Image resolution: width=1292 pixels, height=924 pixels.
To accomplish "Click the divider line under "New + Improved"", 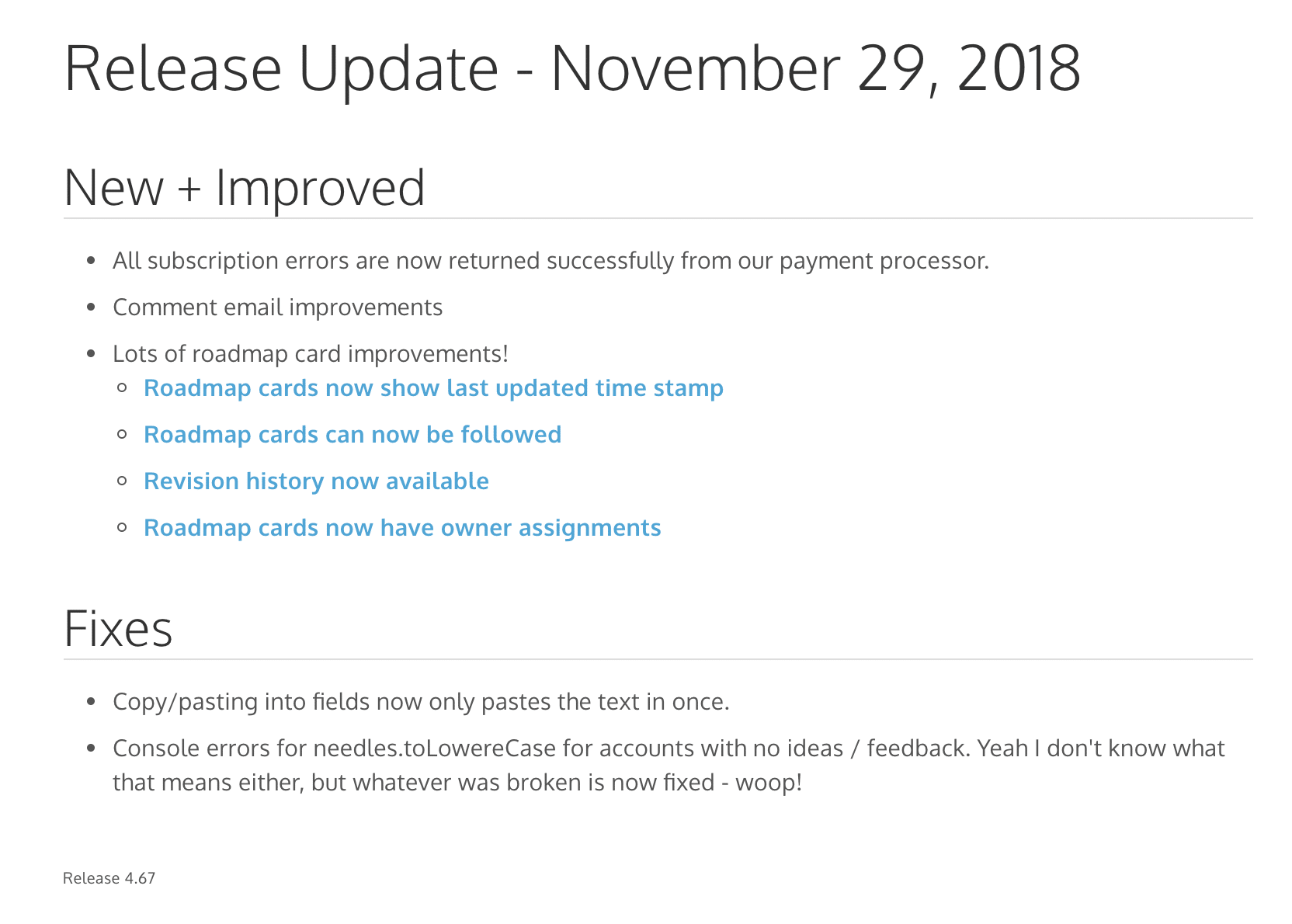I will (x=658, y=219).
